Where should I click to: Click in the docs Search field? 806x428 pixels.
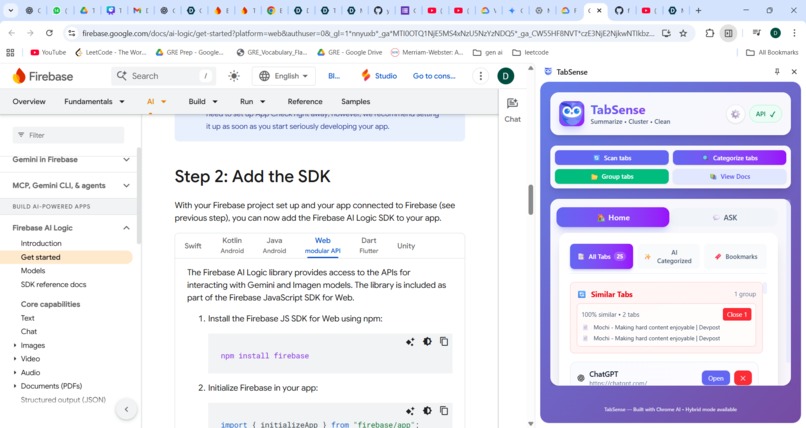pos(163,76)
